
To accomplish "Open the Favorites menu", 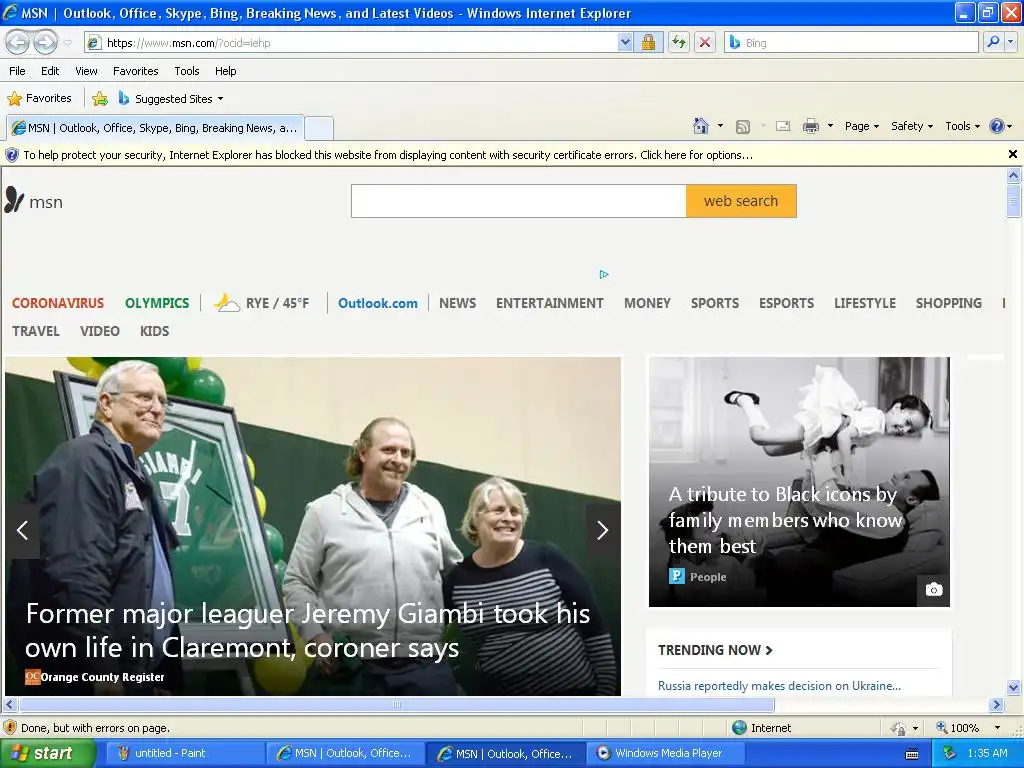I will 135,71.
